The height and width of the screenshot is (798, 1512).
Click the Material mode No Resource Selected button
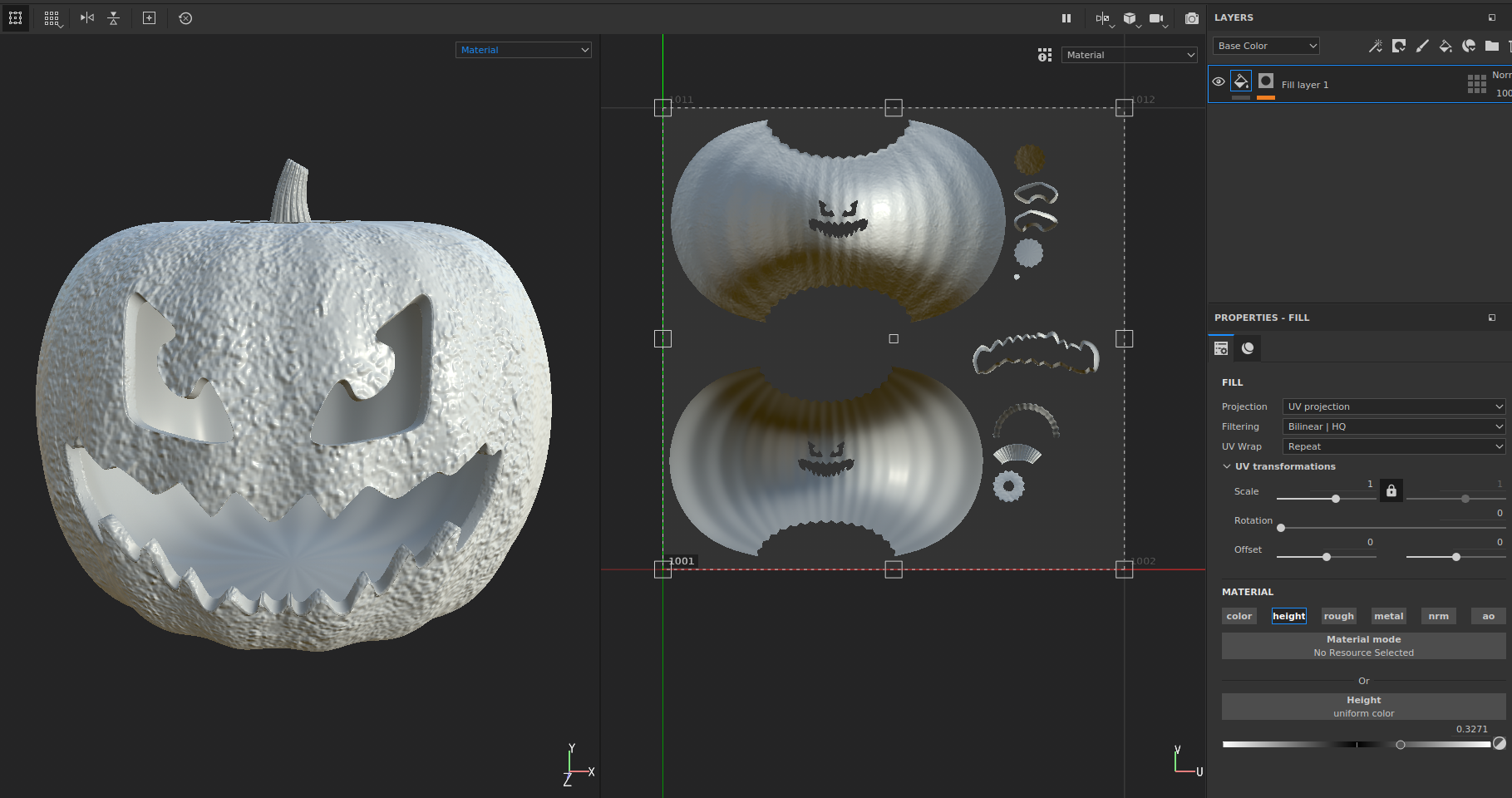click(1363, 645)
